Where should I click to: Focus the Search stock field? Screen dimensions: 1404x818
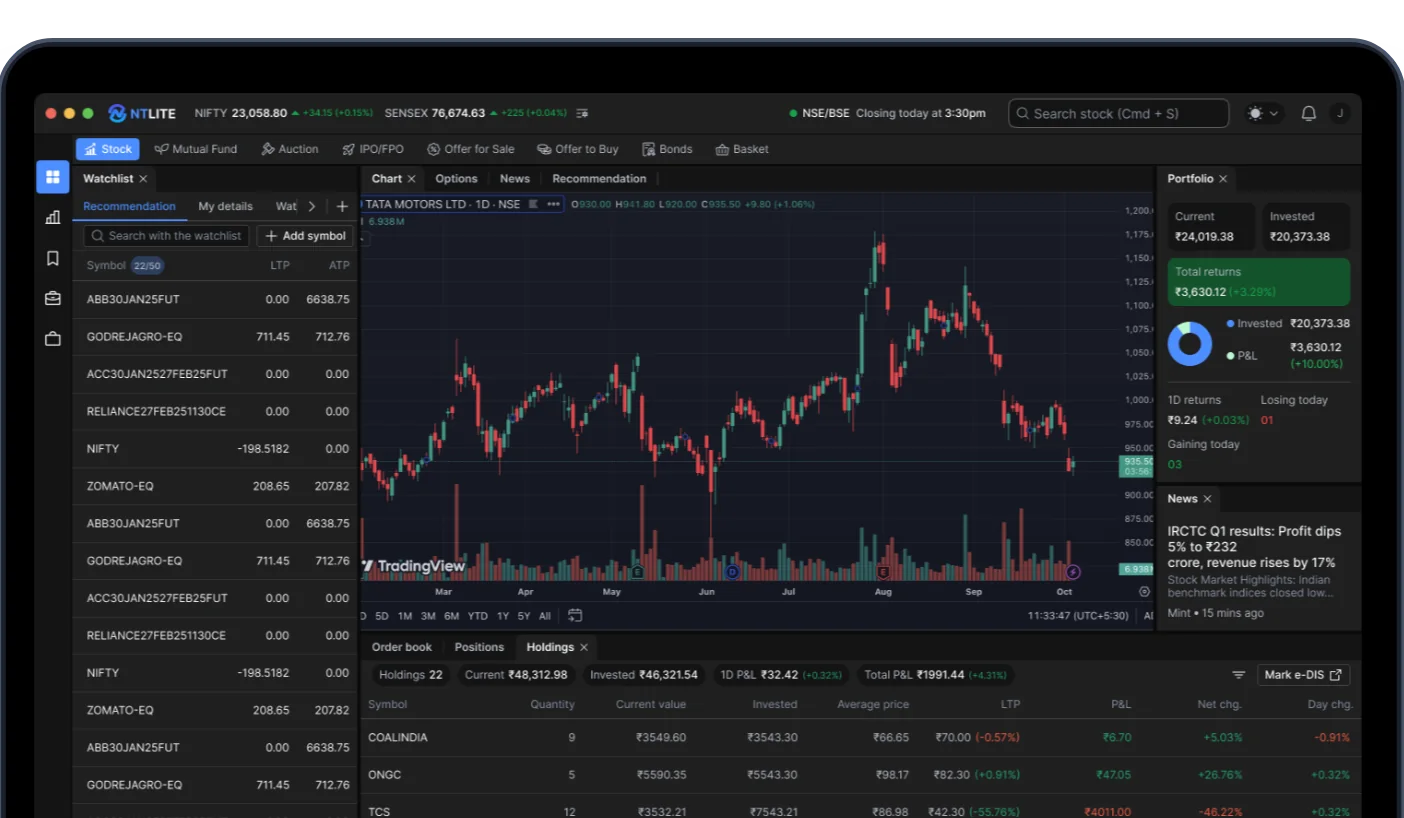[x=1118, y=114]
